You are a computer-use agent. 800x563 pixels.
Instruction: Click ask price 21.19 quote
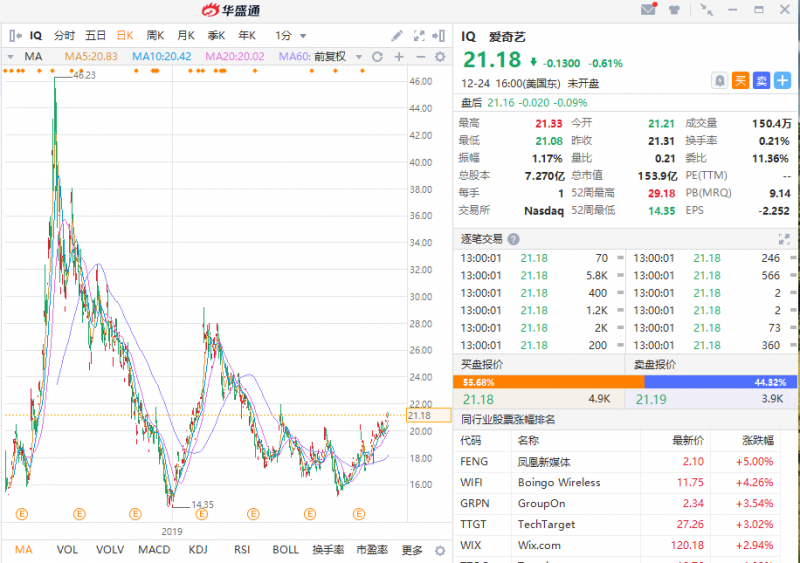click(x=651, y=399)
